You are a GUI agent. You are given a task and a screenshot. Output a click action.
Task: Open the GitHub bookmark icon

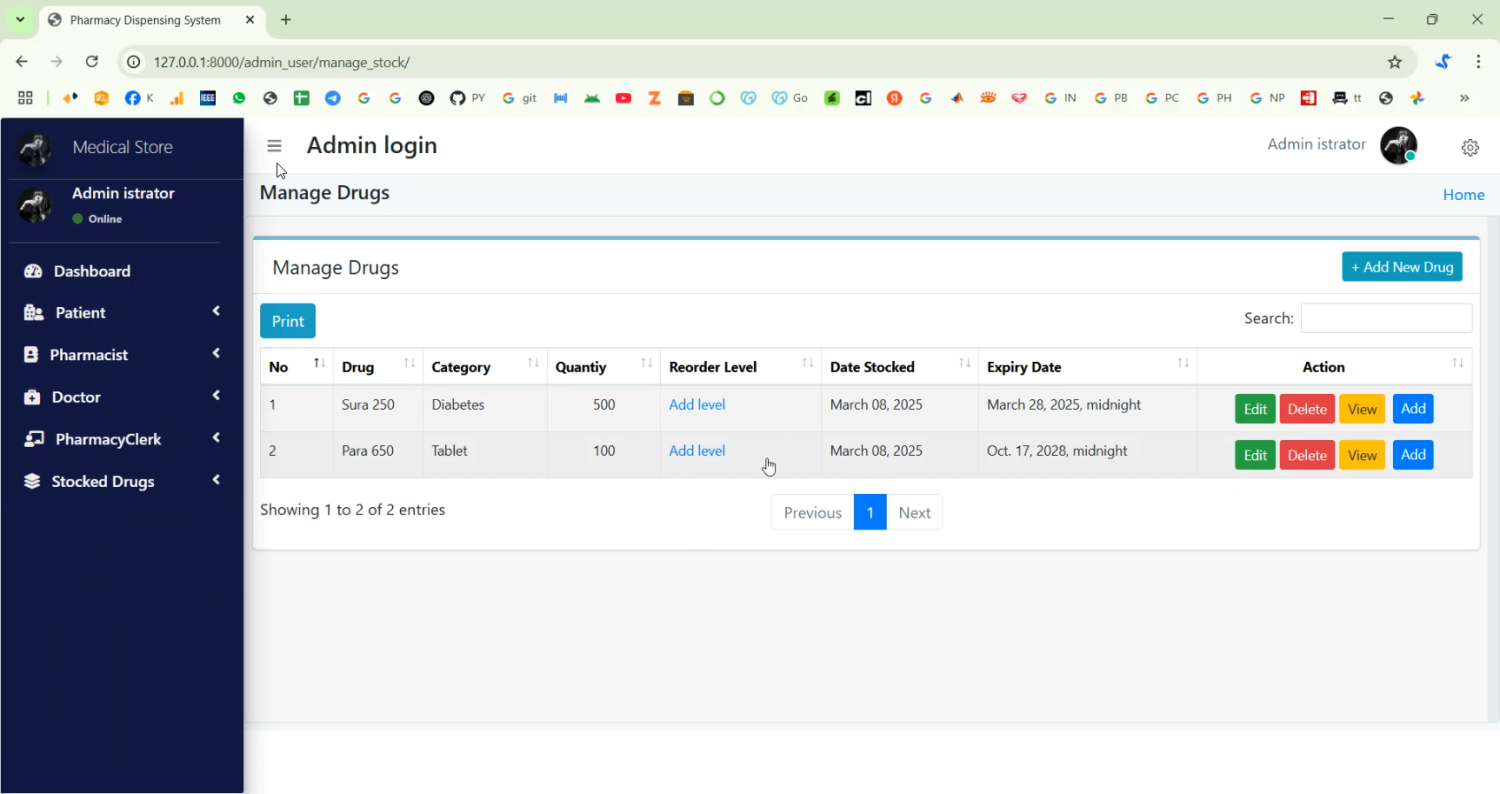[457, 98]
